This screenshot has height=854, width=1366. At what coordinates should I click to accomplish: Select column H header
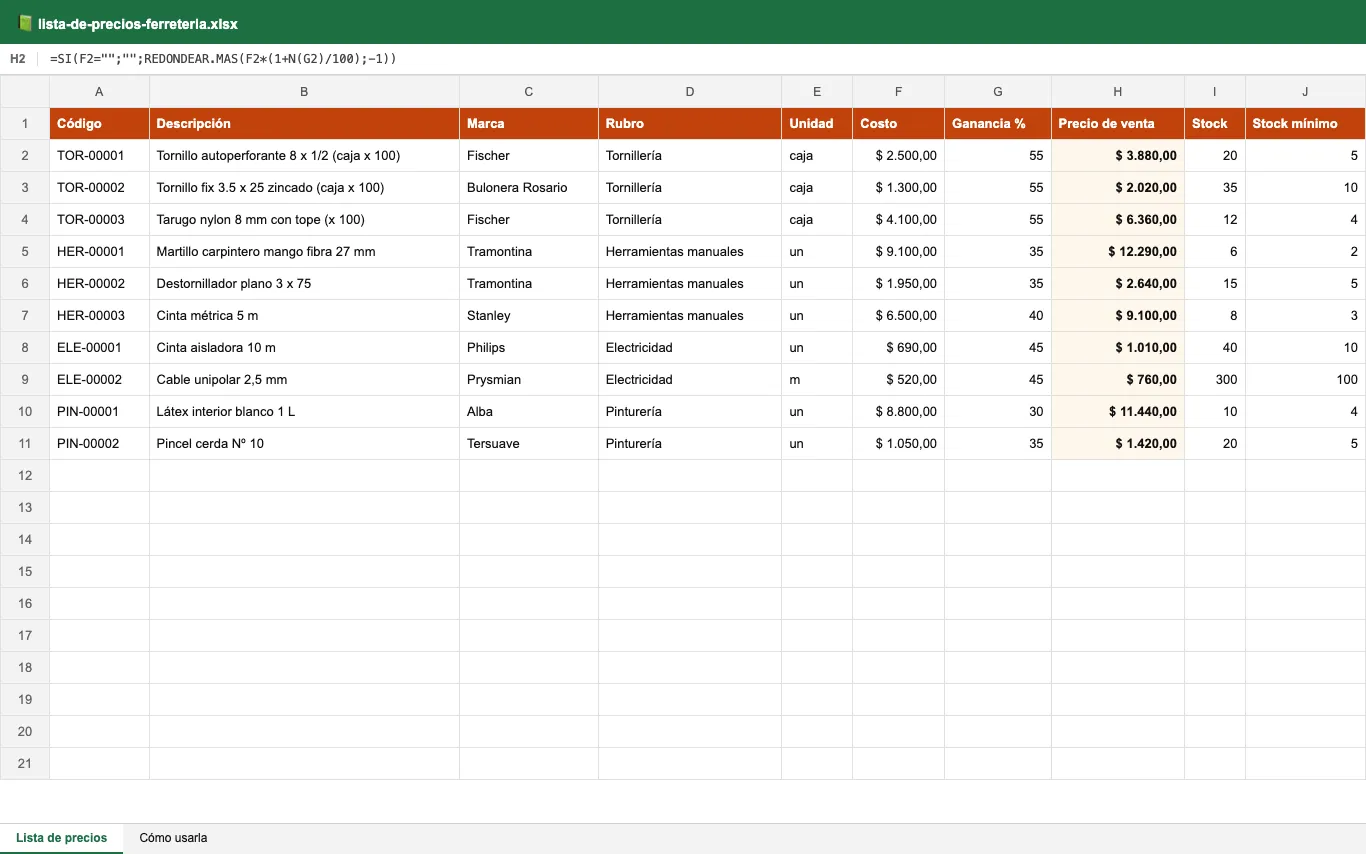click(1118, 92)
